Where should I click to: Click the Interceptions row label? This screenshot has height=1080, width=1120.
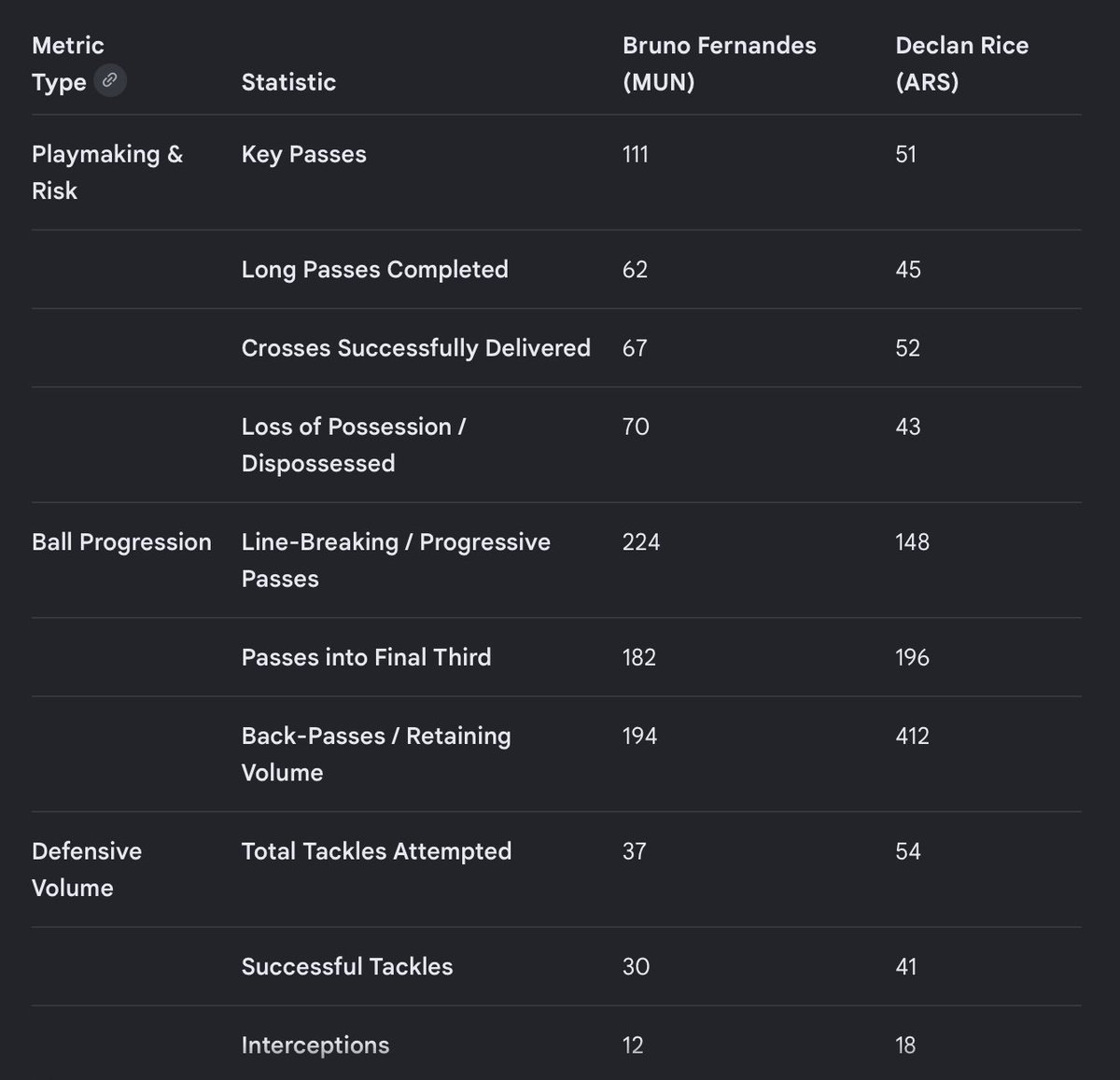[x=315, y=1045]
